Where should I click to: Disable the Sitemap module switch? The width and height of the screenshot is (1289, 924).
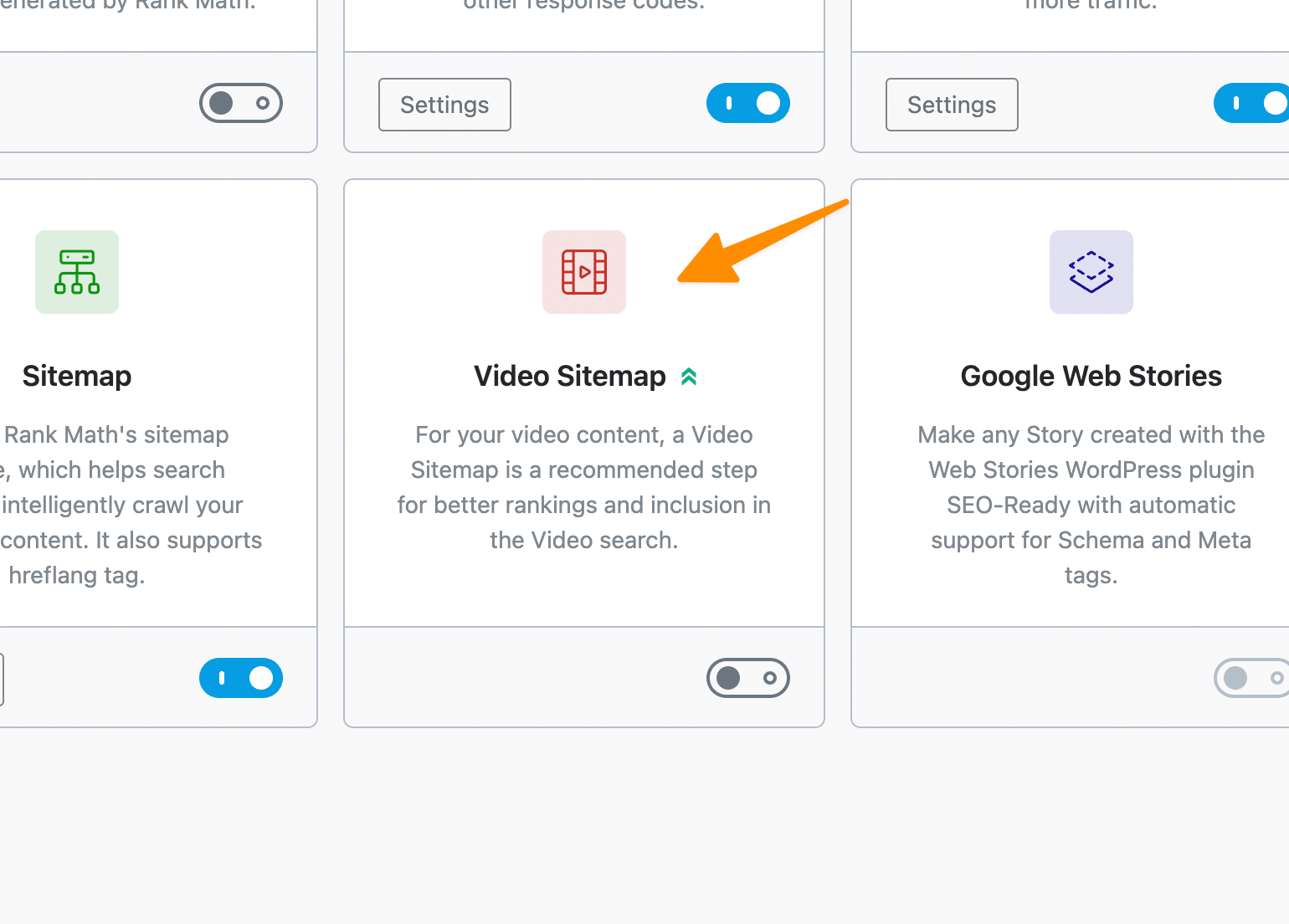241,678
